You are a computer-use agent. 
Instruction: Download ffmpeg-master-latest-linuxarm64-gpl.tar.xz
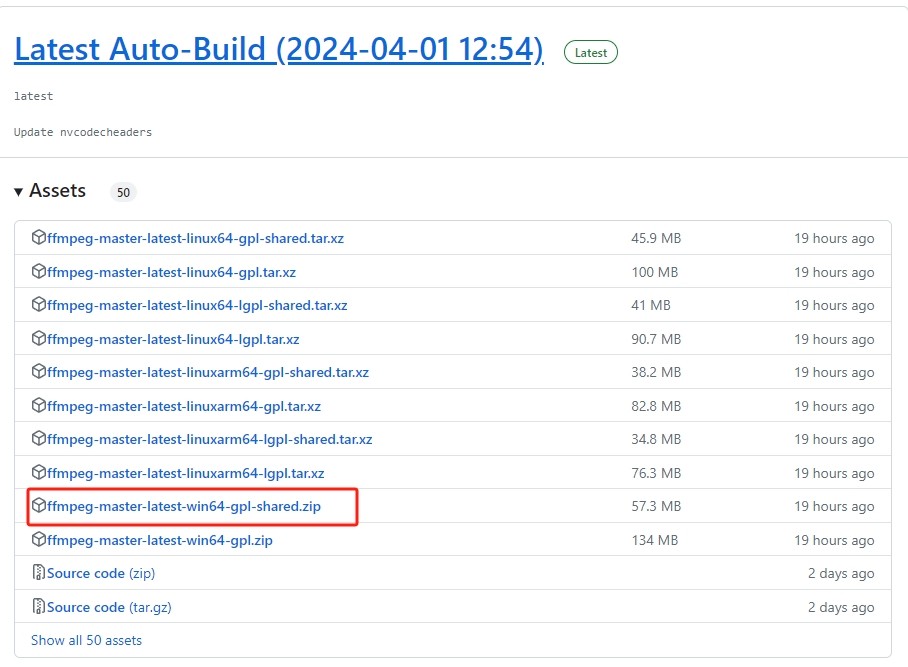coord(184,406)
